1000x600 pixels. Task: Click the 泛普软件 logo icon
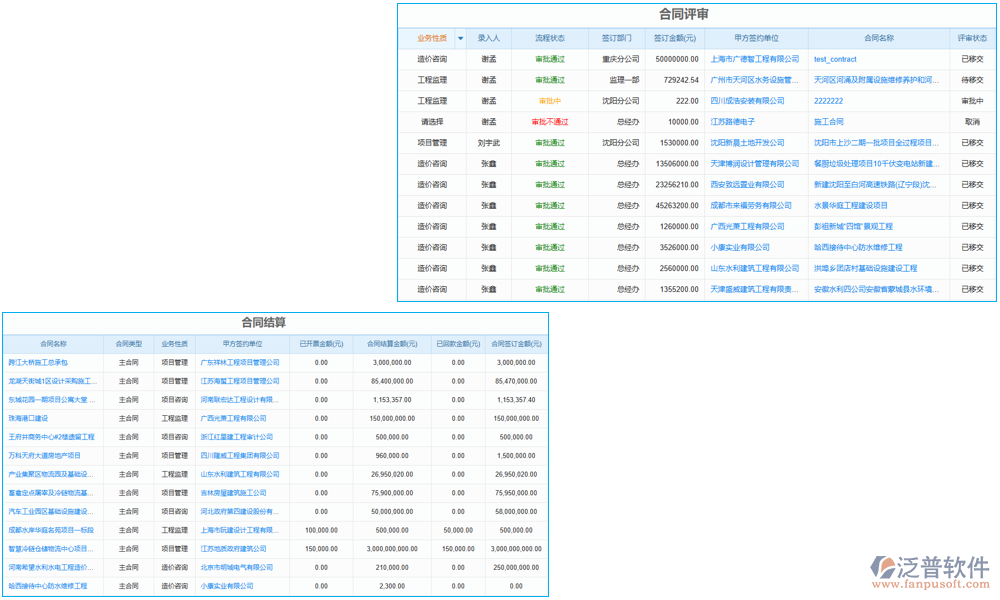point(885,569)
